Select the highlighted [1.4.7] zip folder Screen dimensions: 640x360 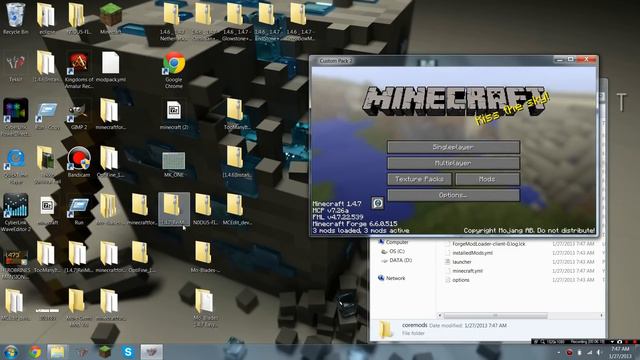tap(174, 209)
